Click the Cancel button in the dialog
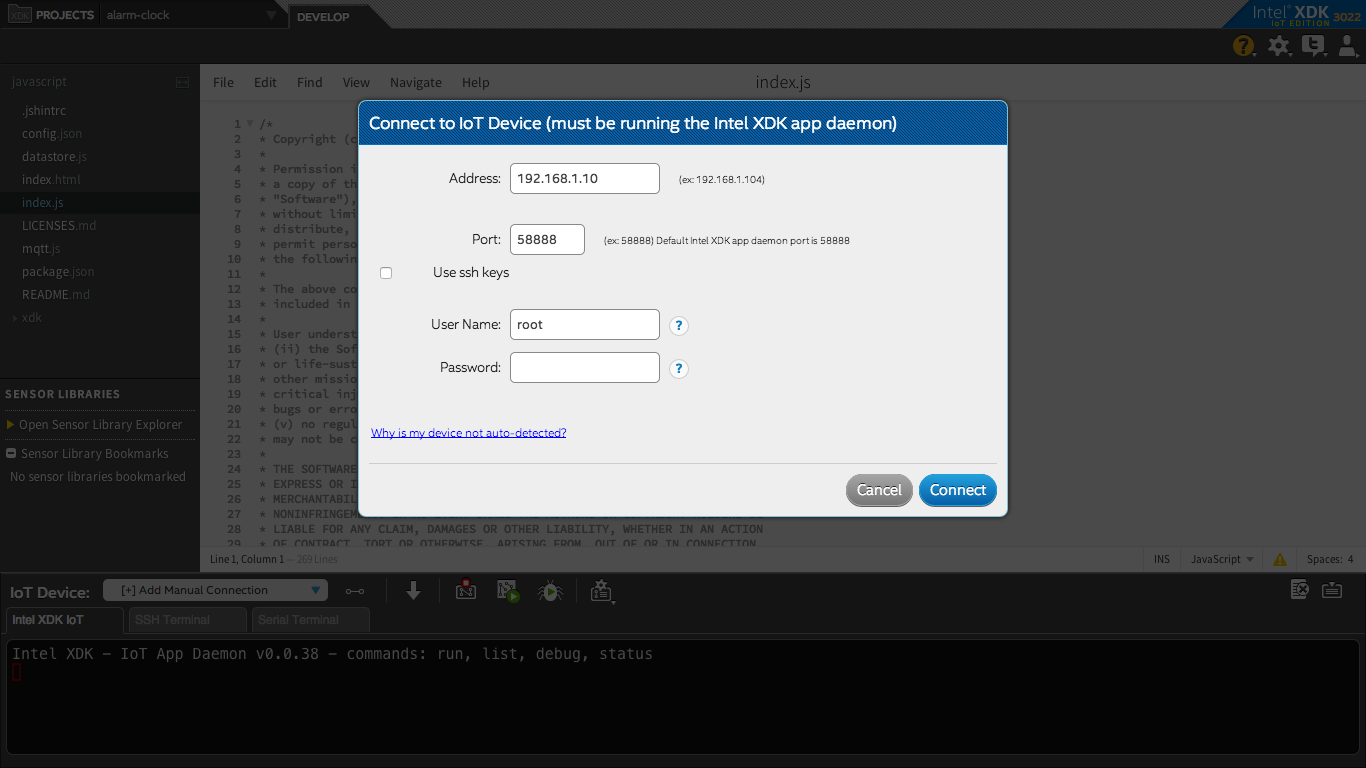The image size is (1366, 768). (879, 490)
